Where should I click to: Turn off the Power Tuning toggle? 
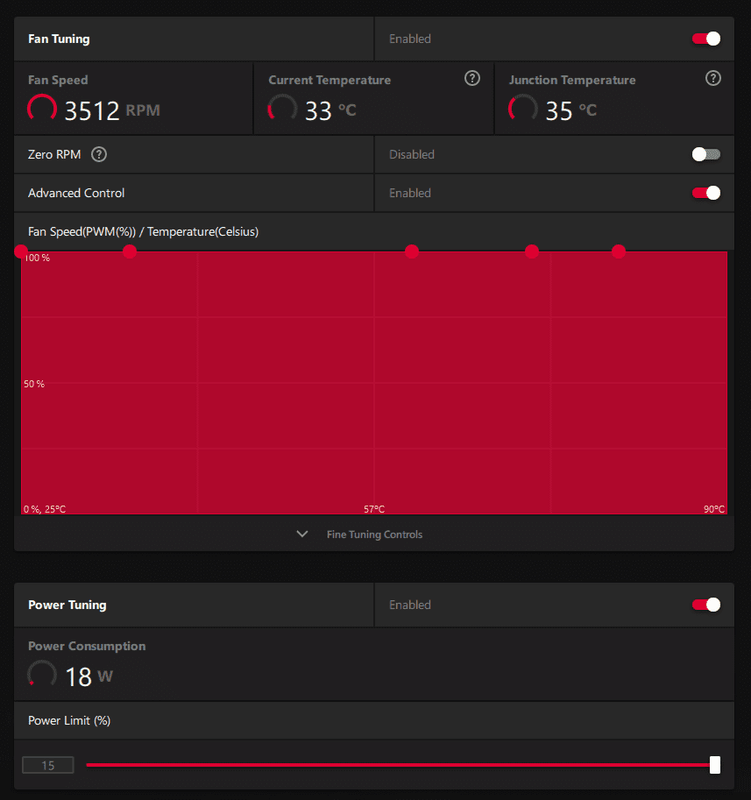706,605
